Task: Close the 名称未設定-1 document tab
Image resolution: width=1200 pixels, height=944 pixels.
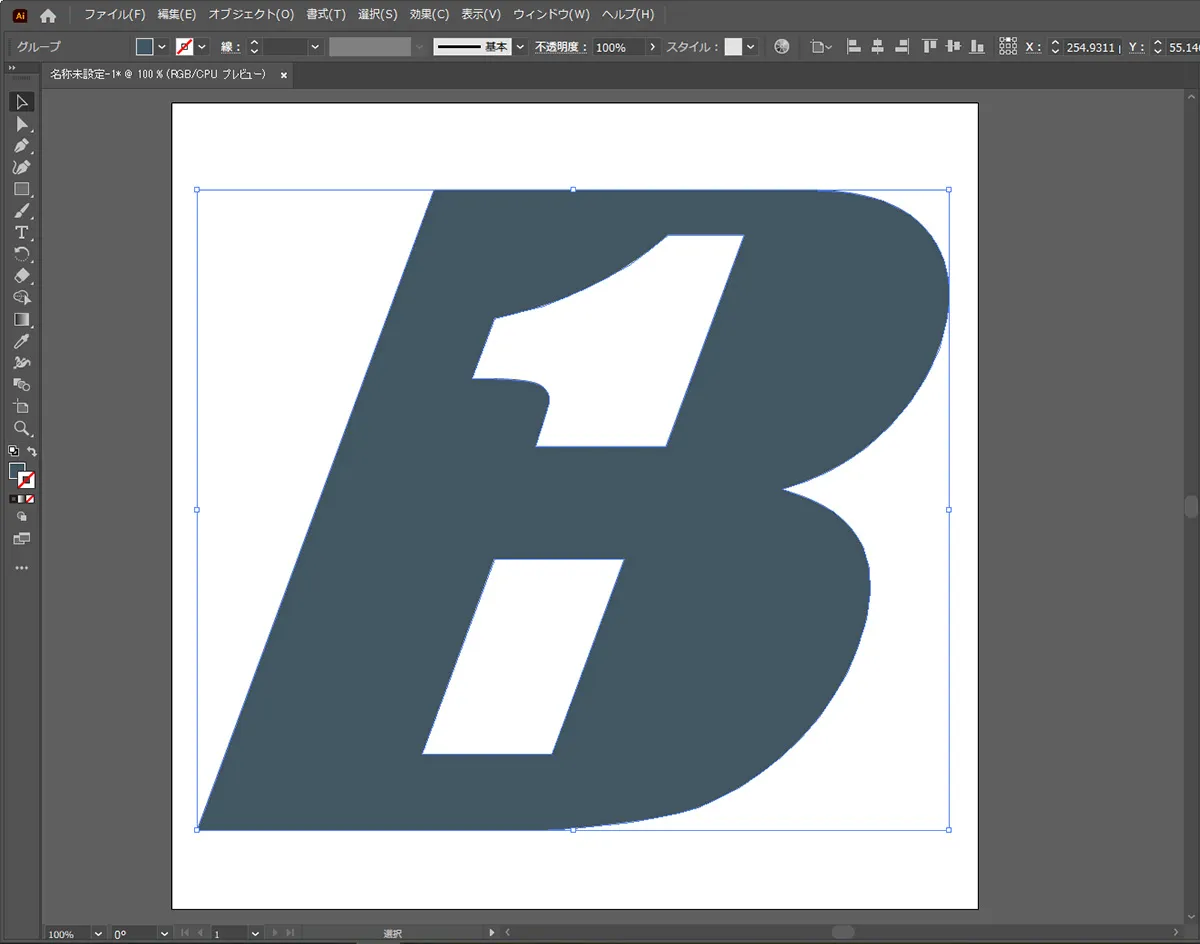Action: click(284, 75)
